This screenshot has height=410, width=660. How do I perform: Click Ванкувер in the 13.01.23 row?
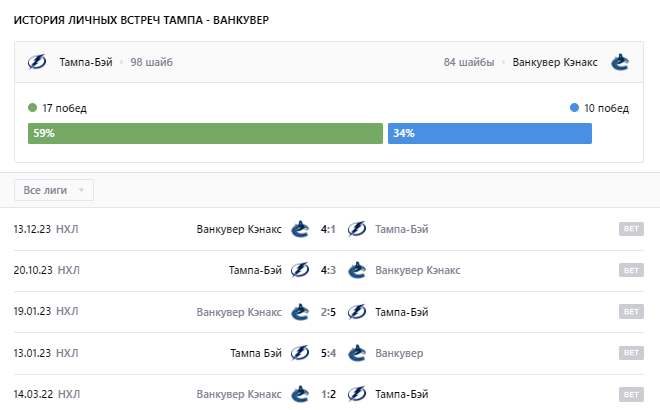point(399,353)
